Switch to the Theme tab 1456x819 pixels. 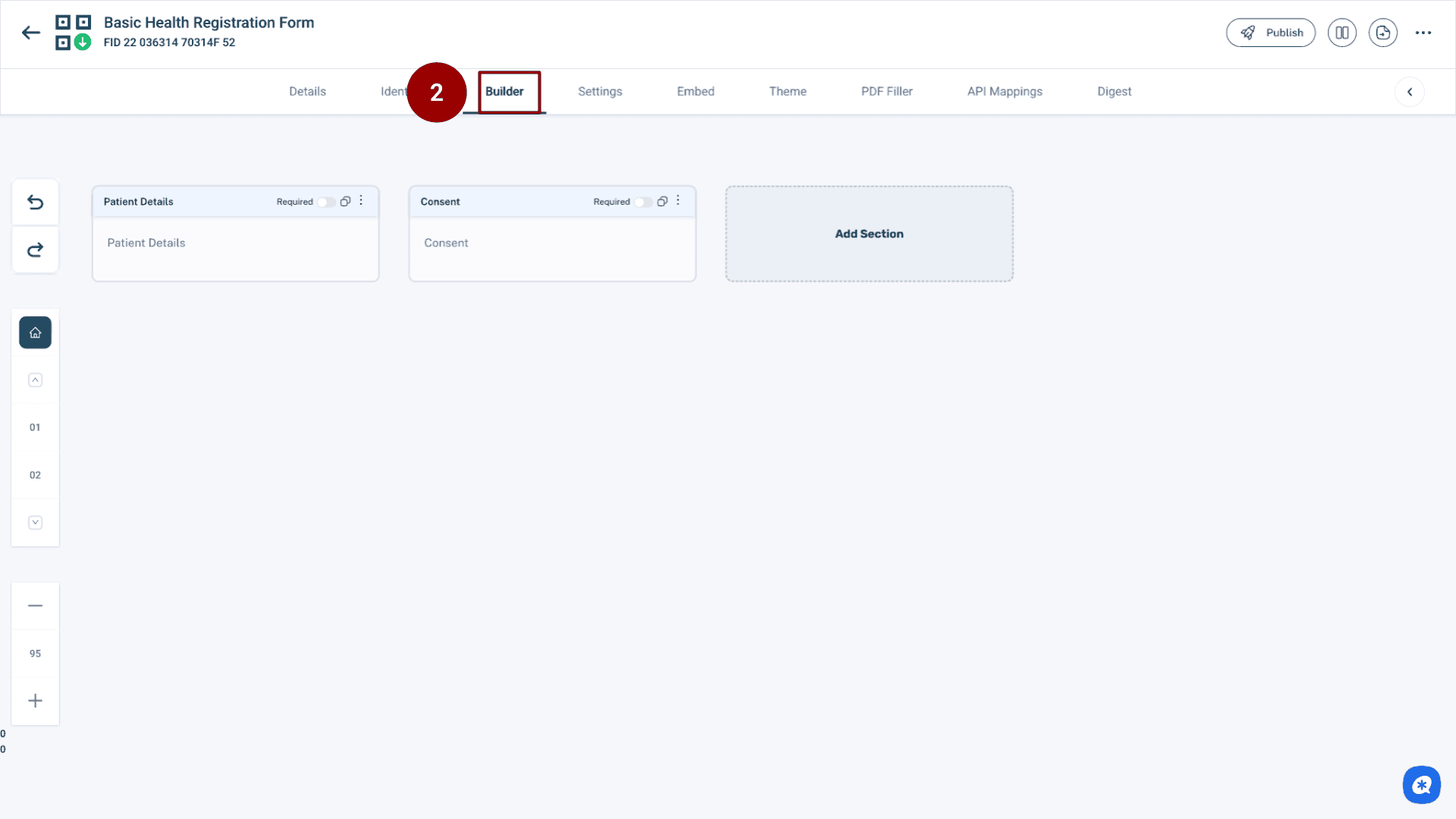tap(788, 91)
